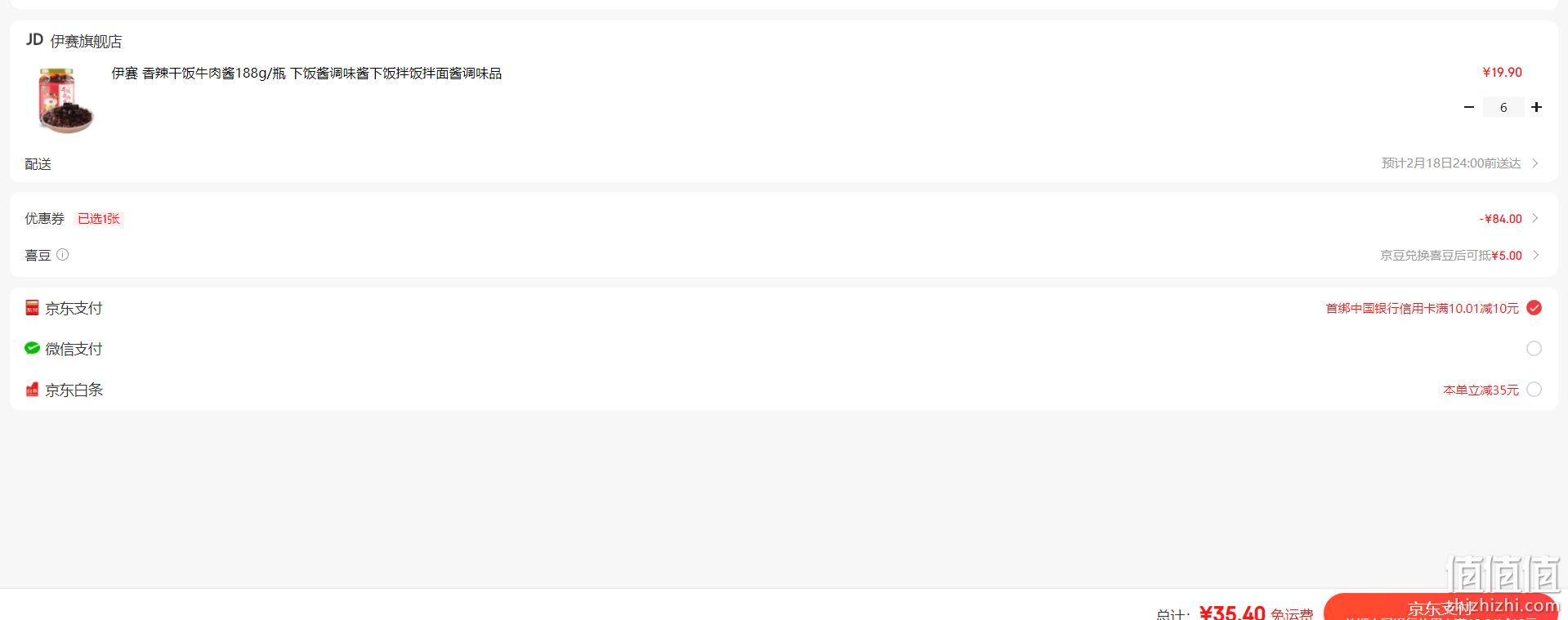
Task: Decrease quantity with the minus button
Action: [x=1468, y=107]
